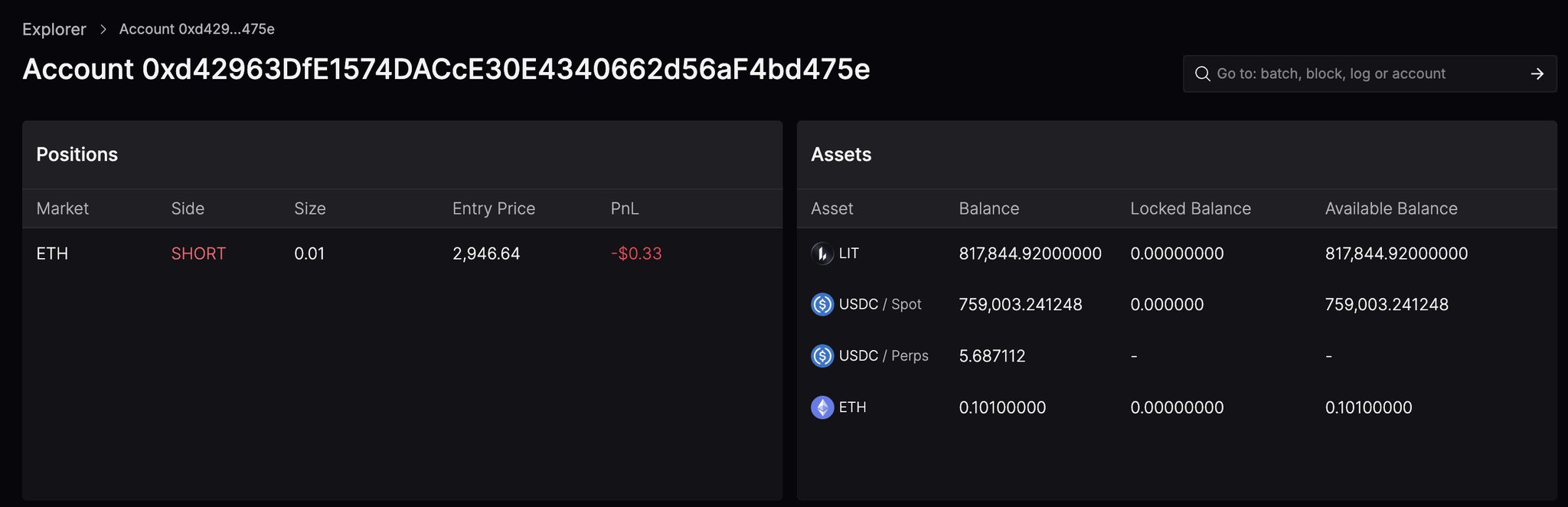Viewport: 1568px width, 507px height.
Task: Click the ETH asset diamond icon
Action: [x=822, y=407]
